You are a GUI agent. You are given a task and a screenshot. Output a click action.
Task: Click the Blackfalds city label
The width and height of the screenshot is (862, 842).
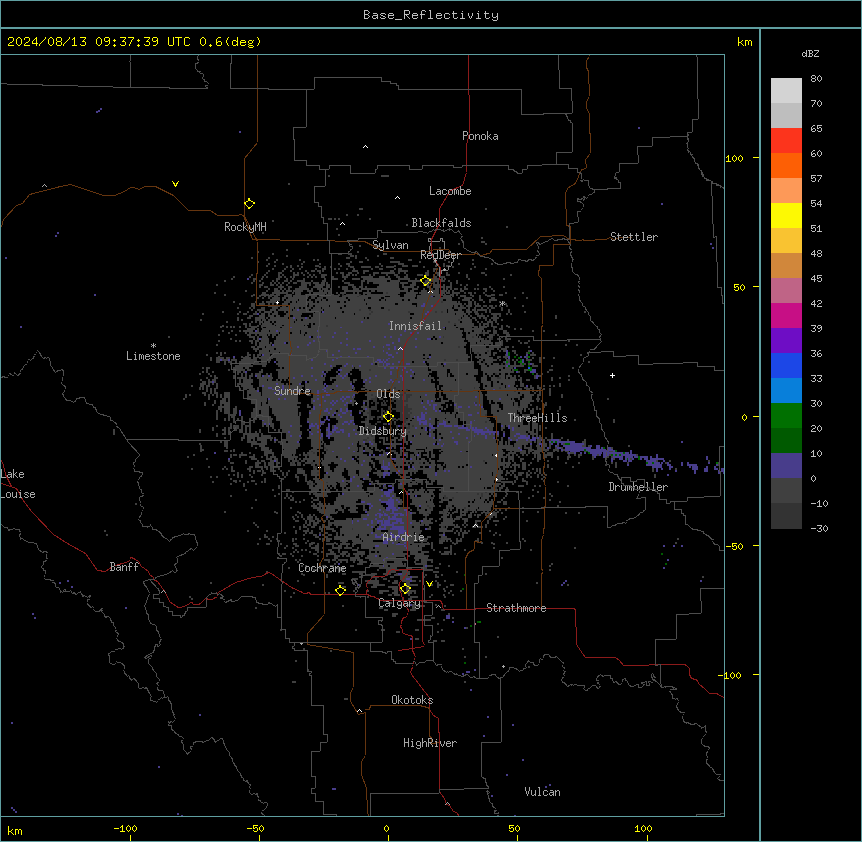click(441, 223)
